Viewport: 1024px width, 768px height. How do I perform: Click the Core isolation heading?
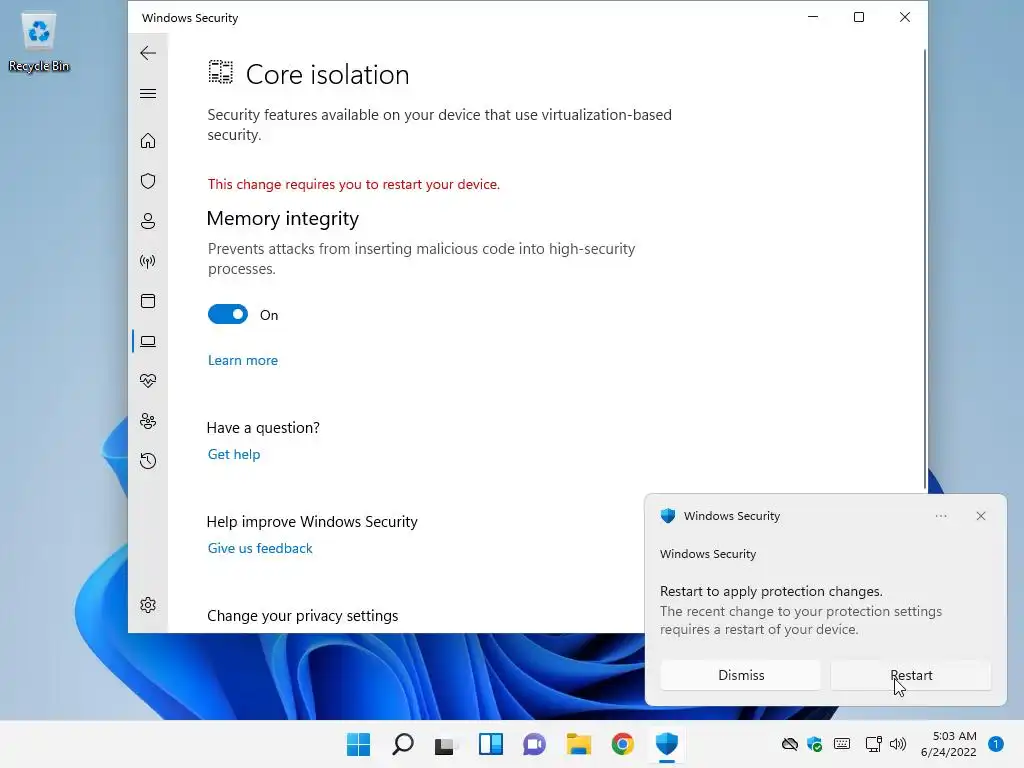pyautogui.click(x=327, y=74)
